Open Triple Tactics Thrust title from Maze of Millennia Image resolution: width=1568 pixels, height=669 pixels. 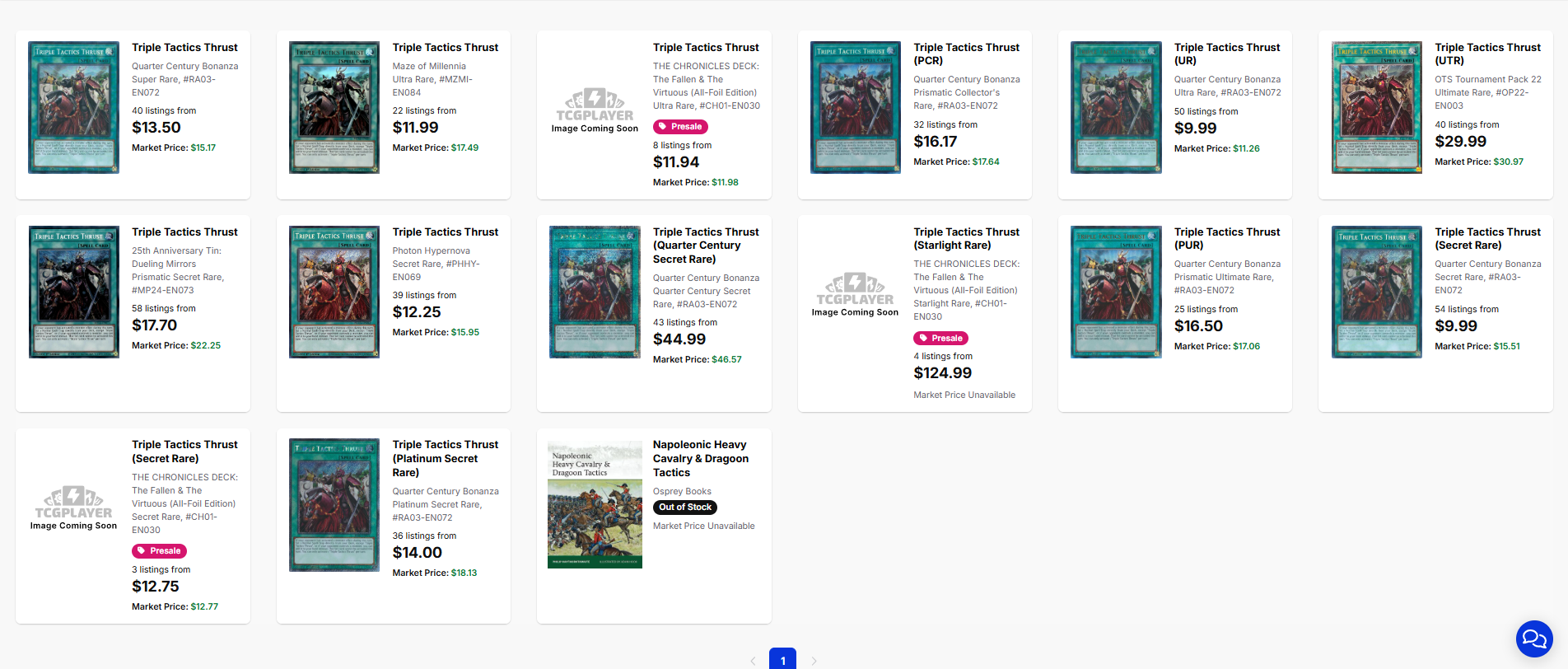446,48
